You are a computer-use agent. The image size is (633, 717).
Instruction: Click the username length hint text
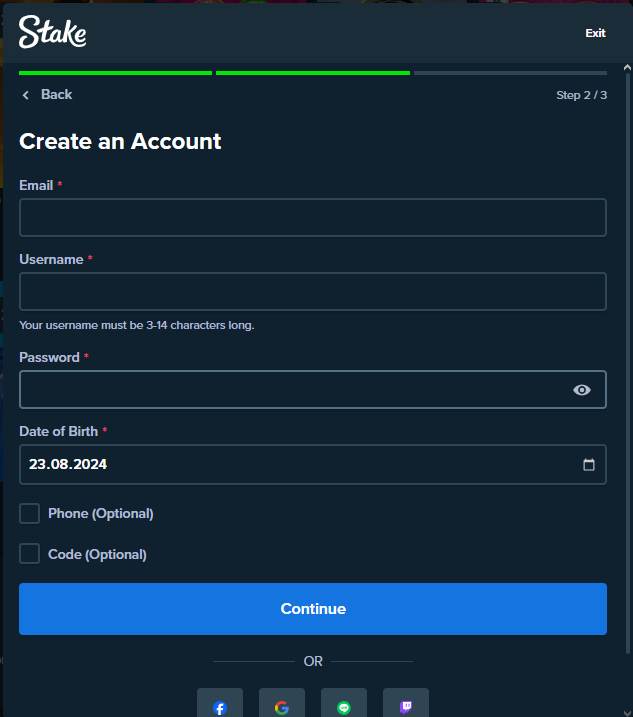coord(137,325)
